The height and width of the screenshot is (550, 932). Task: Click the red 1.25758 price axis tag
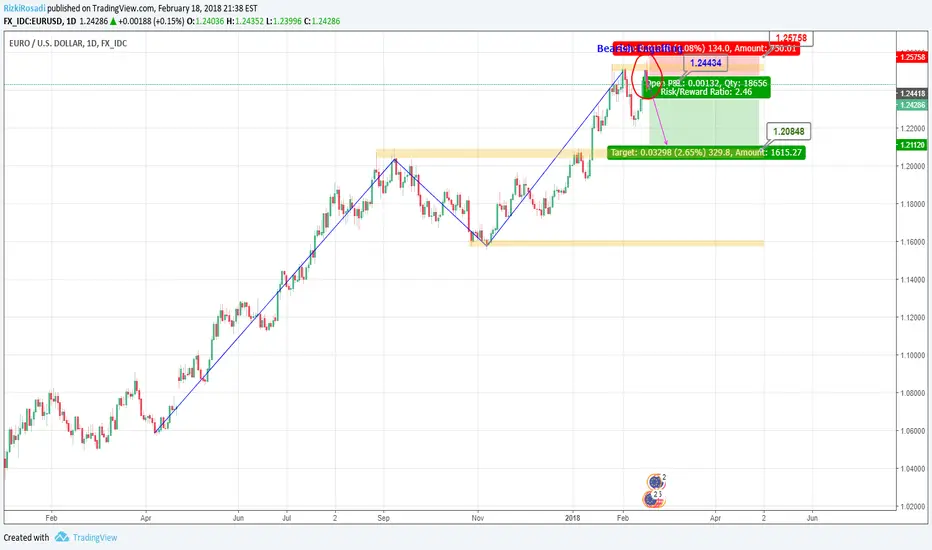(912, 57)
